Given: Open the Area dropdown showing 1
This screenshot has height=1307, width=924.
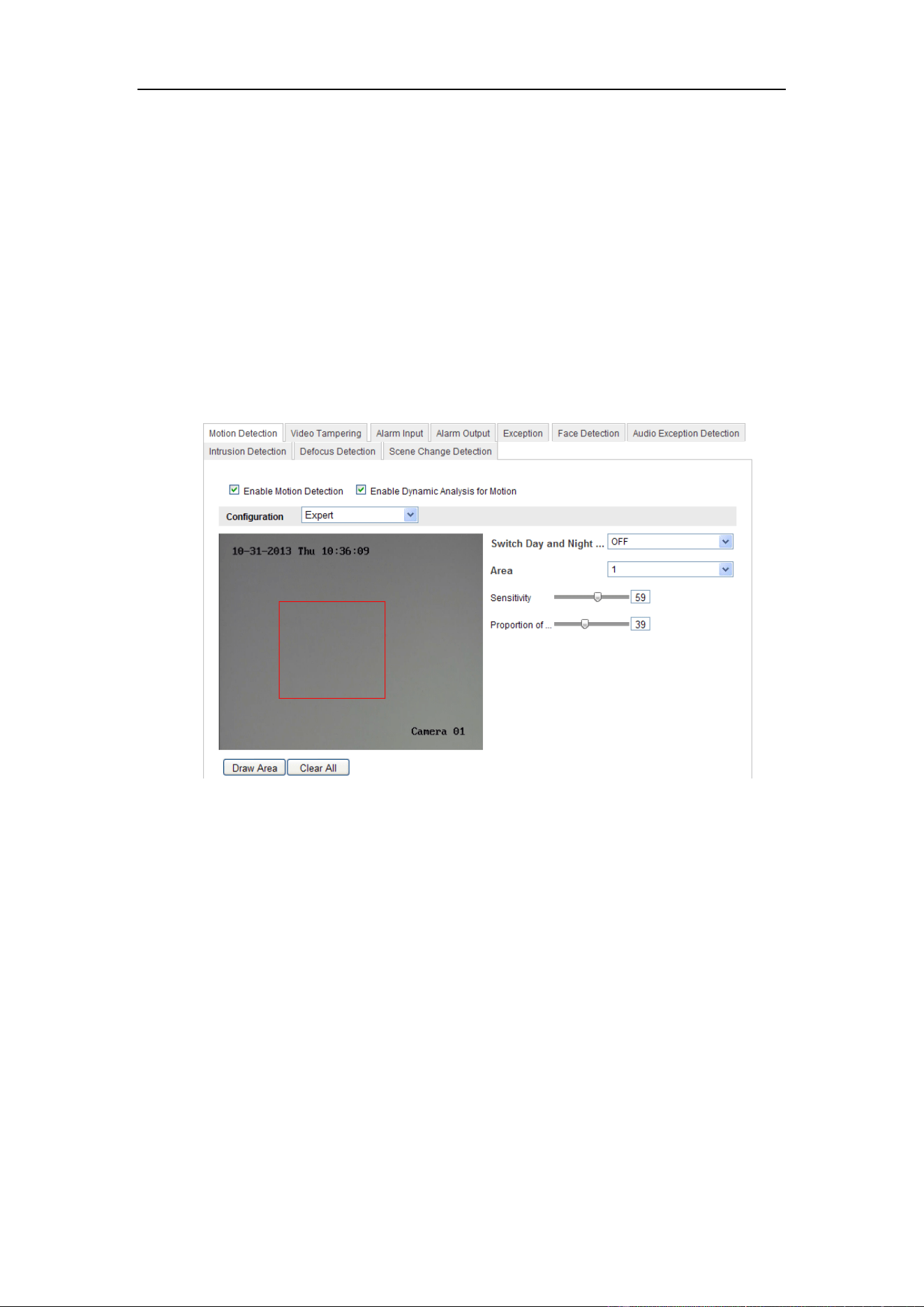Looking at the screenshot, I should tap(670, 570).
